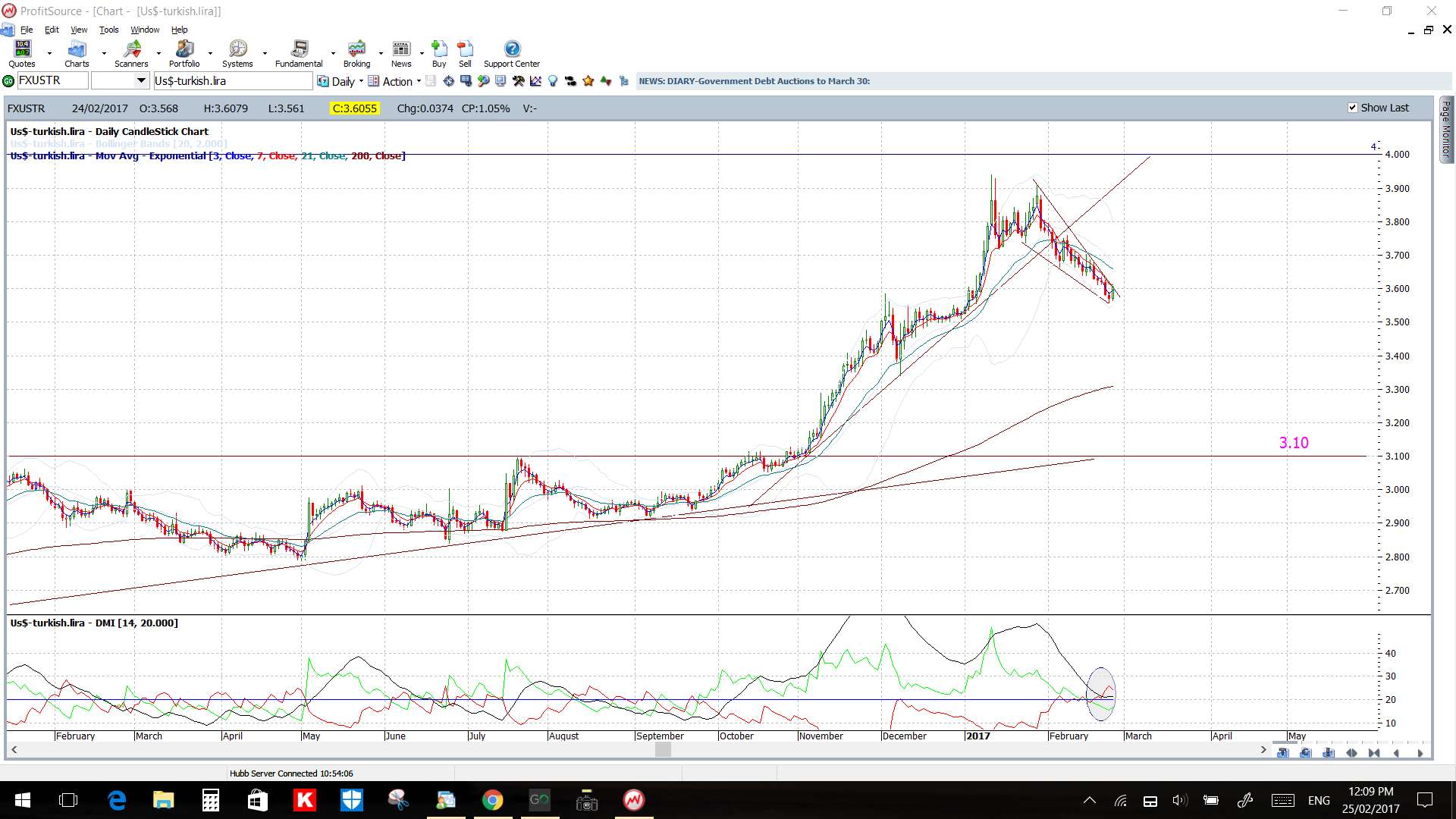Click the magnifier zoom tool icon
Screen dimensions: 1456x819
tap(483, 81)
